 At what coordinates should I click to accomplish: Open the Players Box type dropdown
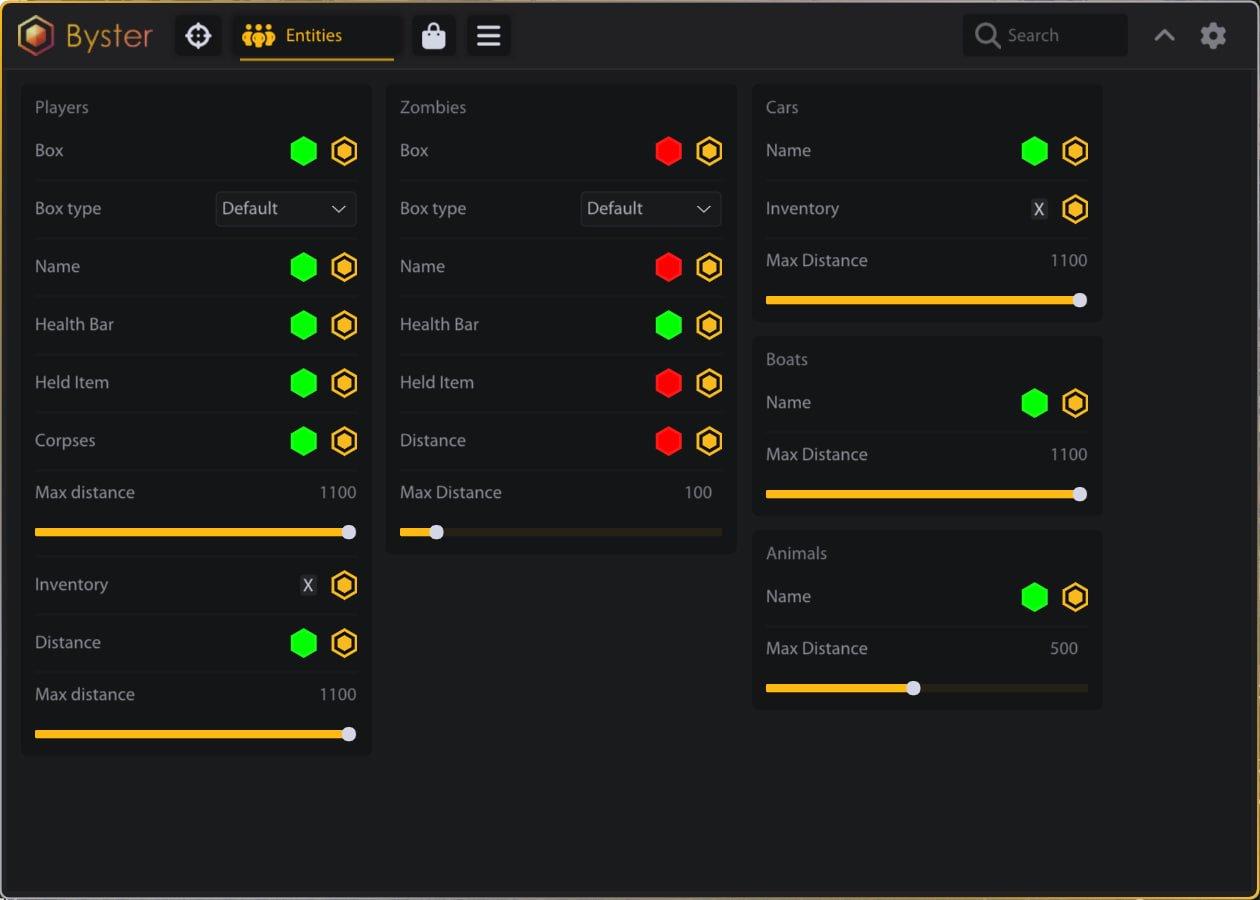pyautogui.click(x=285, y=209)
